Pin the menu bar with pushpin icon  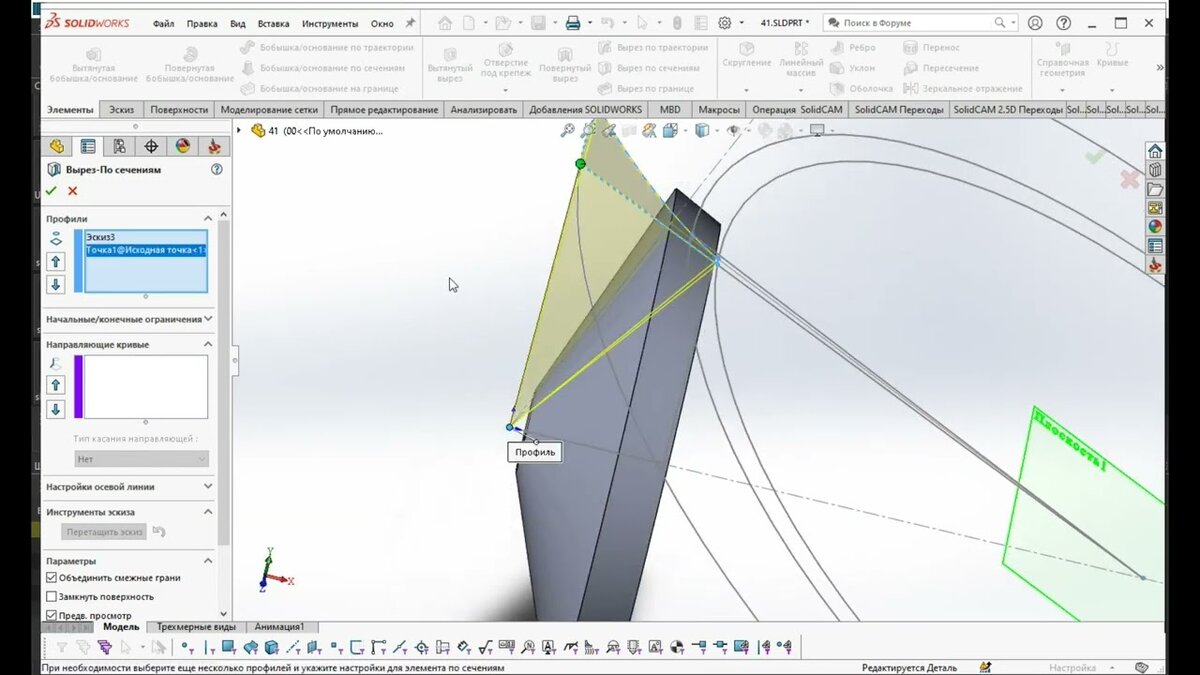pyautogui.click(x=410, y=23)
